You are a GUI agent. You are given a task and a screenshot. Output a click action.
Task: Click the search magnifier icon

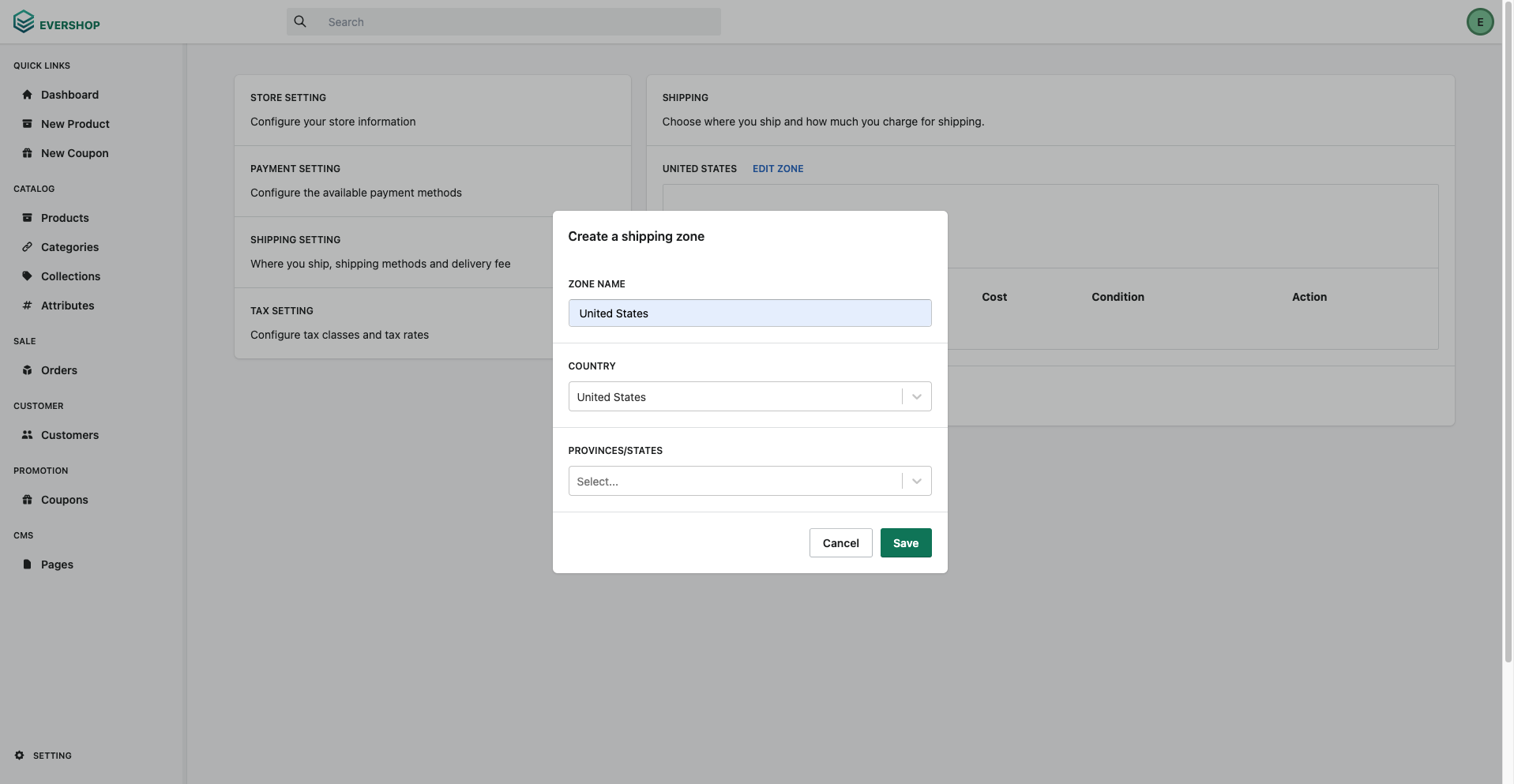click(x=300, y=22)
